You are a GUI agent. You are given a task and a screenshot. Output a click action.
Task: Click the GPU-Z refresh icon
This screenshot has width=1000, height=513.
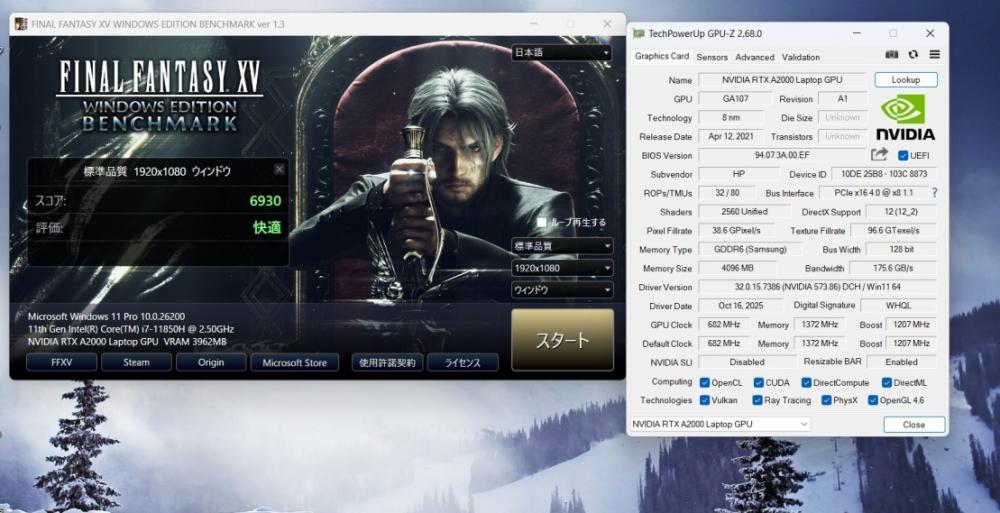pyautogui.click(x=913, y=55)
